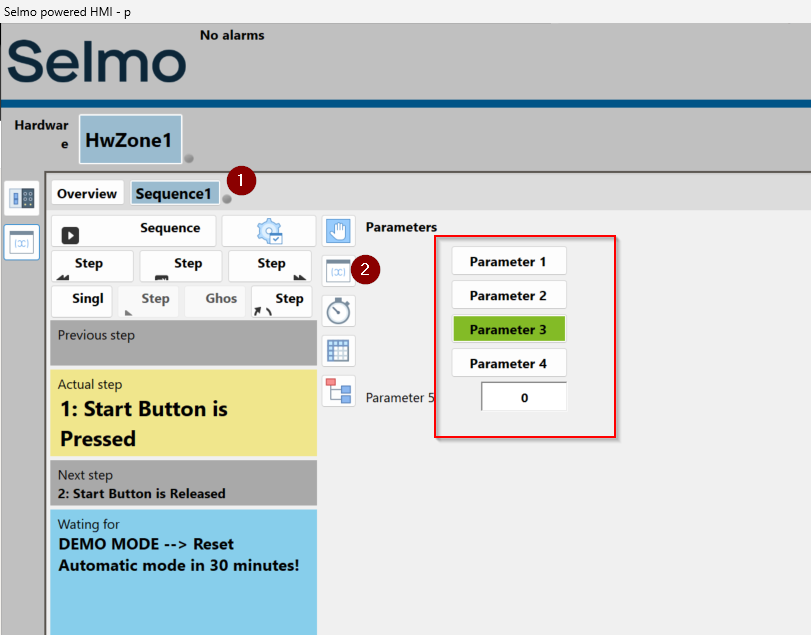Click the Parameter 5 value field
This screenshot has width=811, height=635.
[x=524, y=397]
